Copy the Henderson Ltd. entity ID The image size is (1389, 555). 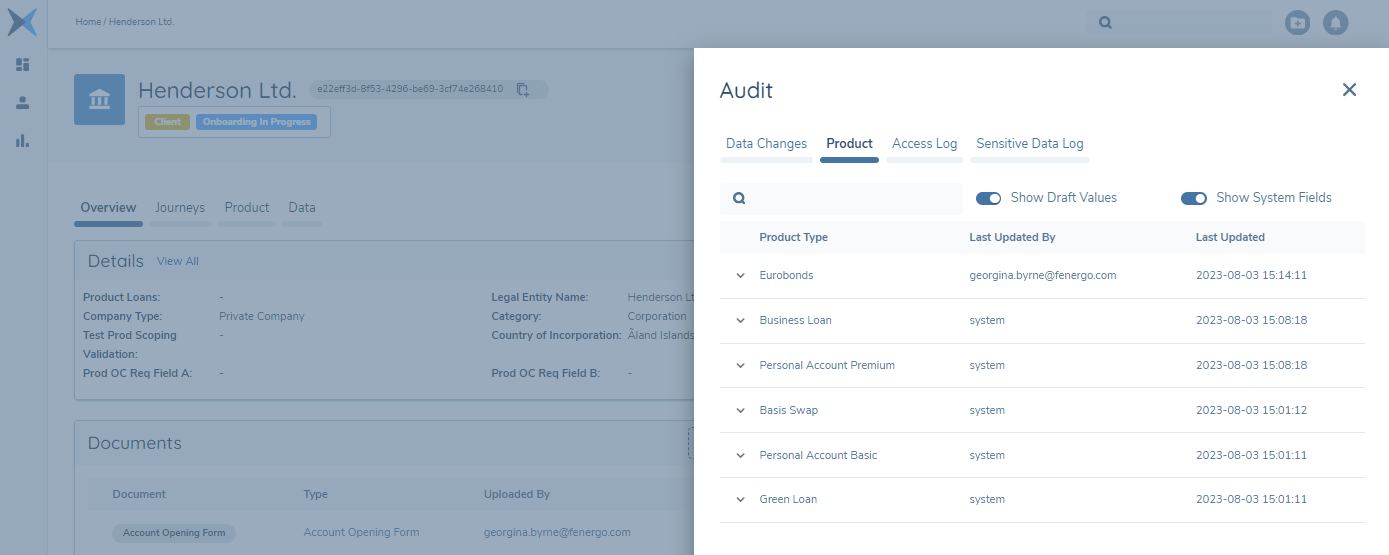pos(523,90)
